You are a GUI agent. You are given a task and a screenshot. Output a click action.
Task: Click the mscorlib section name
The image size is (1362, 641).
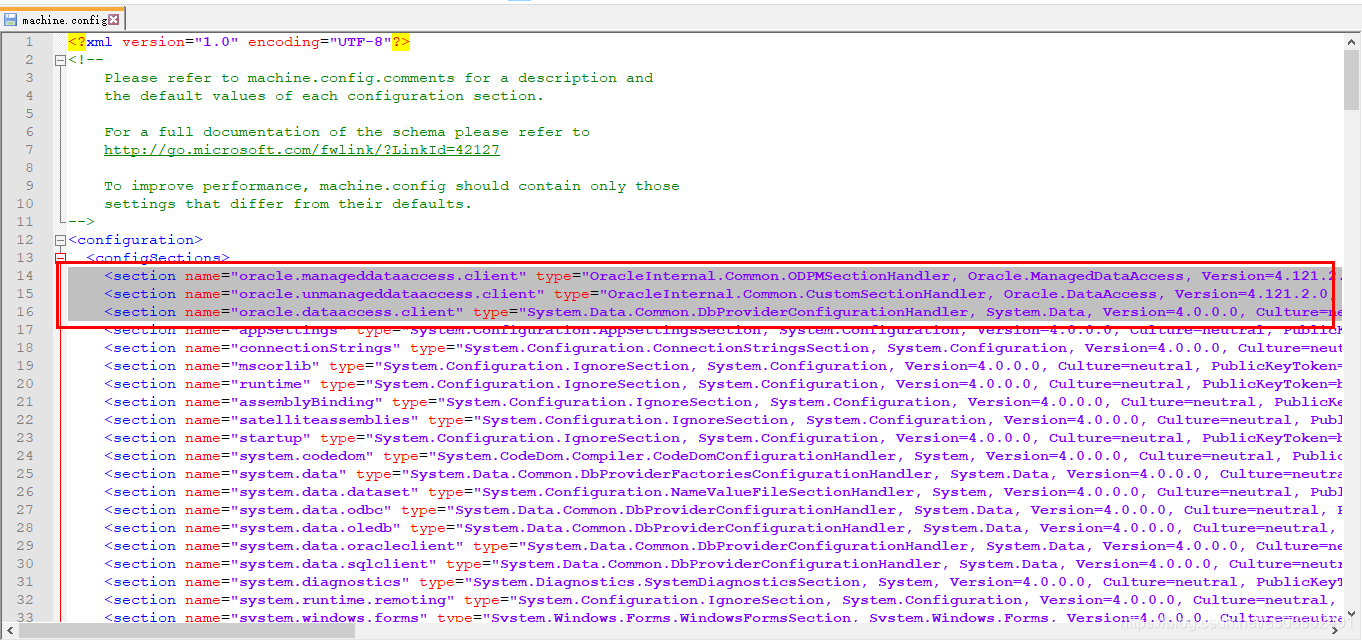pos(275,366)
